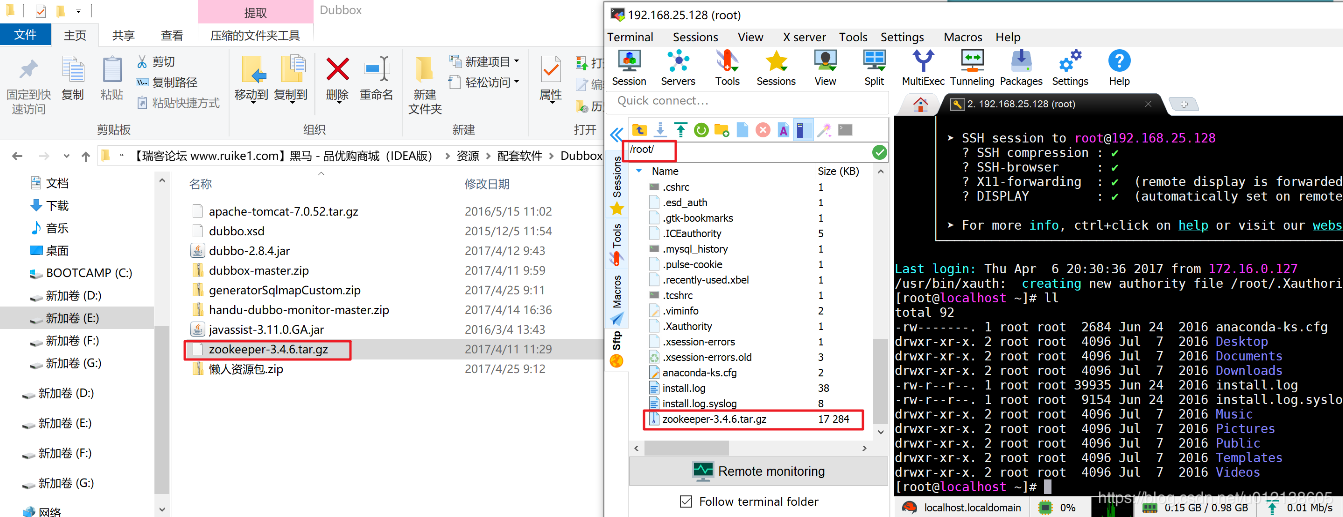Open the View icon in MobaXterm toolbar
This screenshot has width=1343, height=517.
tap(825, 68)
